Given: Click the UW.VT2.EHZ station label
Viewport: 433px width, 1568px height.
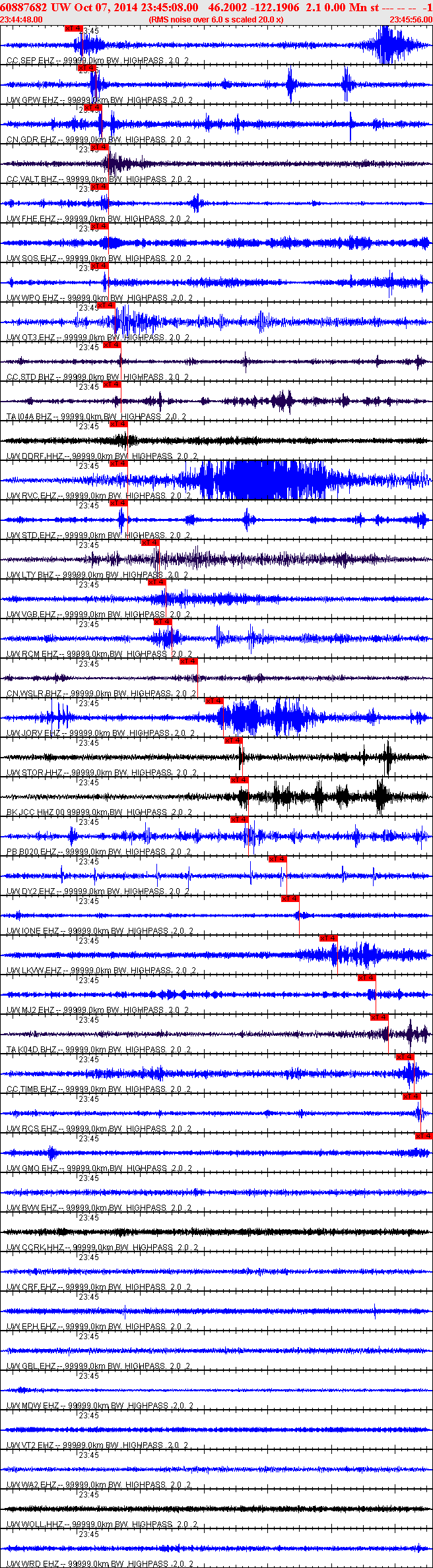Looking at the screenshot, I should 98,1445.
